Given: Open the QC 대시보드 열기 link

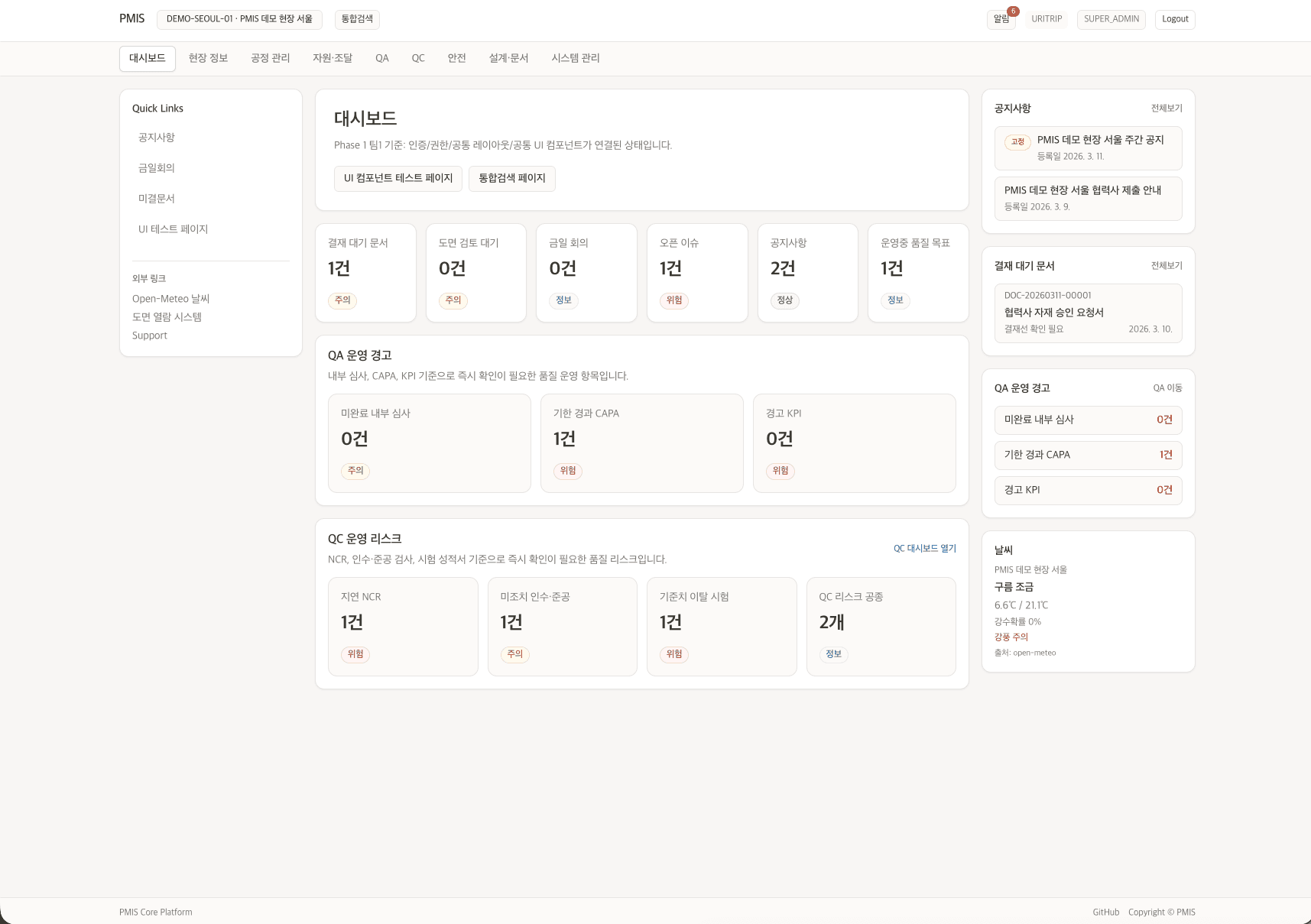Looking at the screenshot, I should tap(924, 548).
